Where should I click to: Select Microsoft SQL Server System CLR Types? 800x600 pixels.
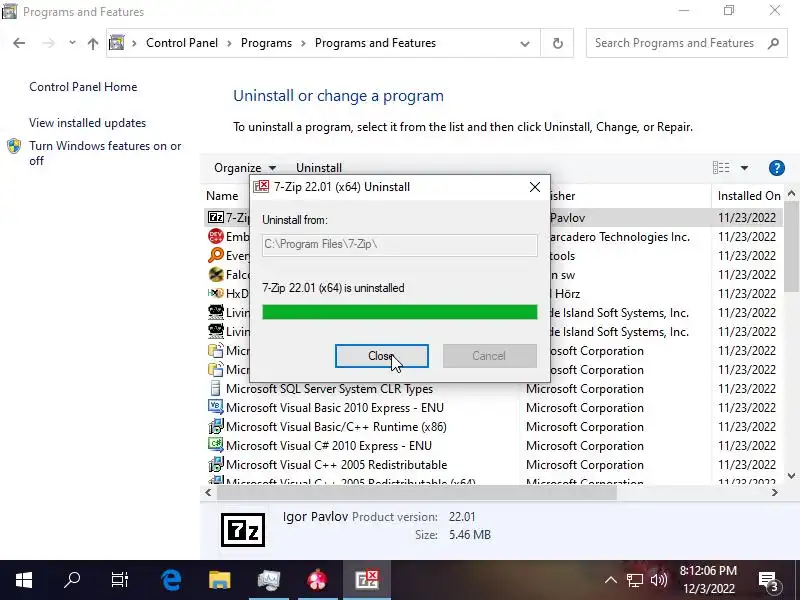(x=329, y=389)
